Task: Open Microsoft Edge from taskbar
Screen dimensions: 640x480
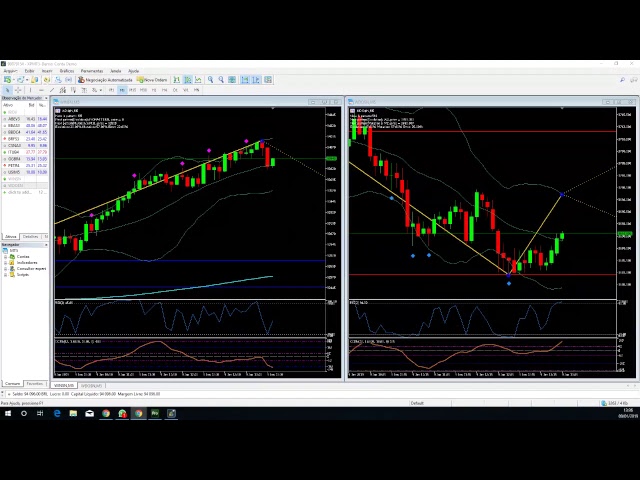Action: [57, 413]
